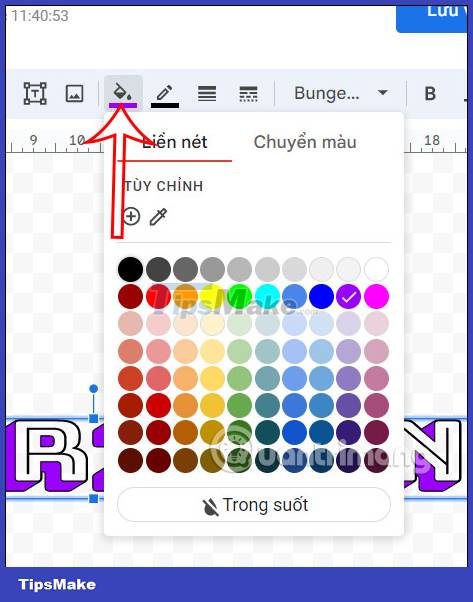This screenshot has width=473, height=602.
Task: Pick a color with the eyedropper icon
Action: click(159, 217)
